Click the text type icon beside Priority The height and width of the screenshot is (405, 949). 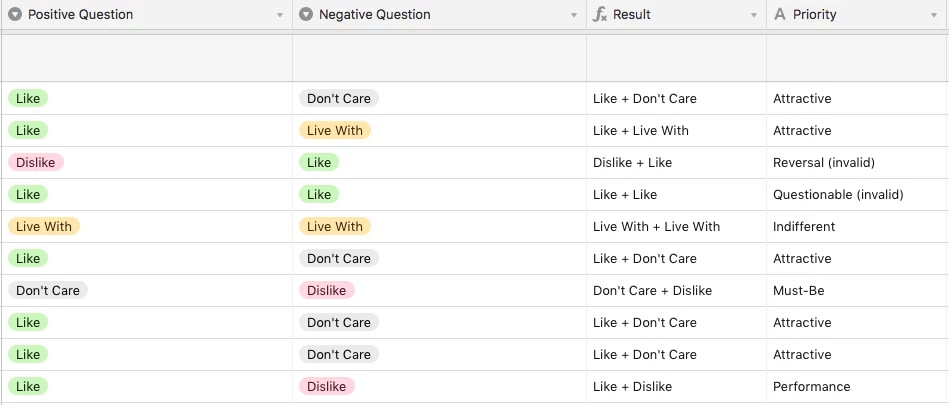coord(780,15)
